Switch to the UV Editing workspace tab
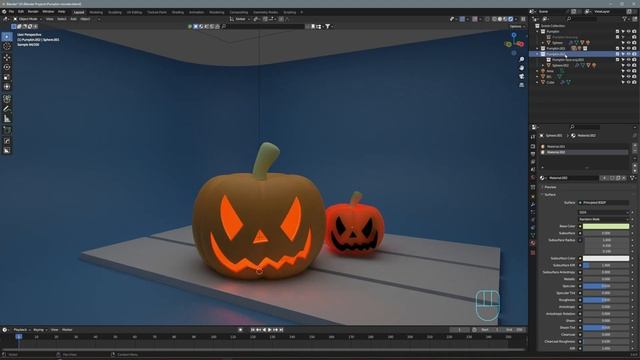Image resolution: width=640 pixels, height=360 pixels. point(134,12)
